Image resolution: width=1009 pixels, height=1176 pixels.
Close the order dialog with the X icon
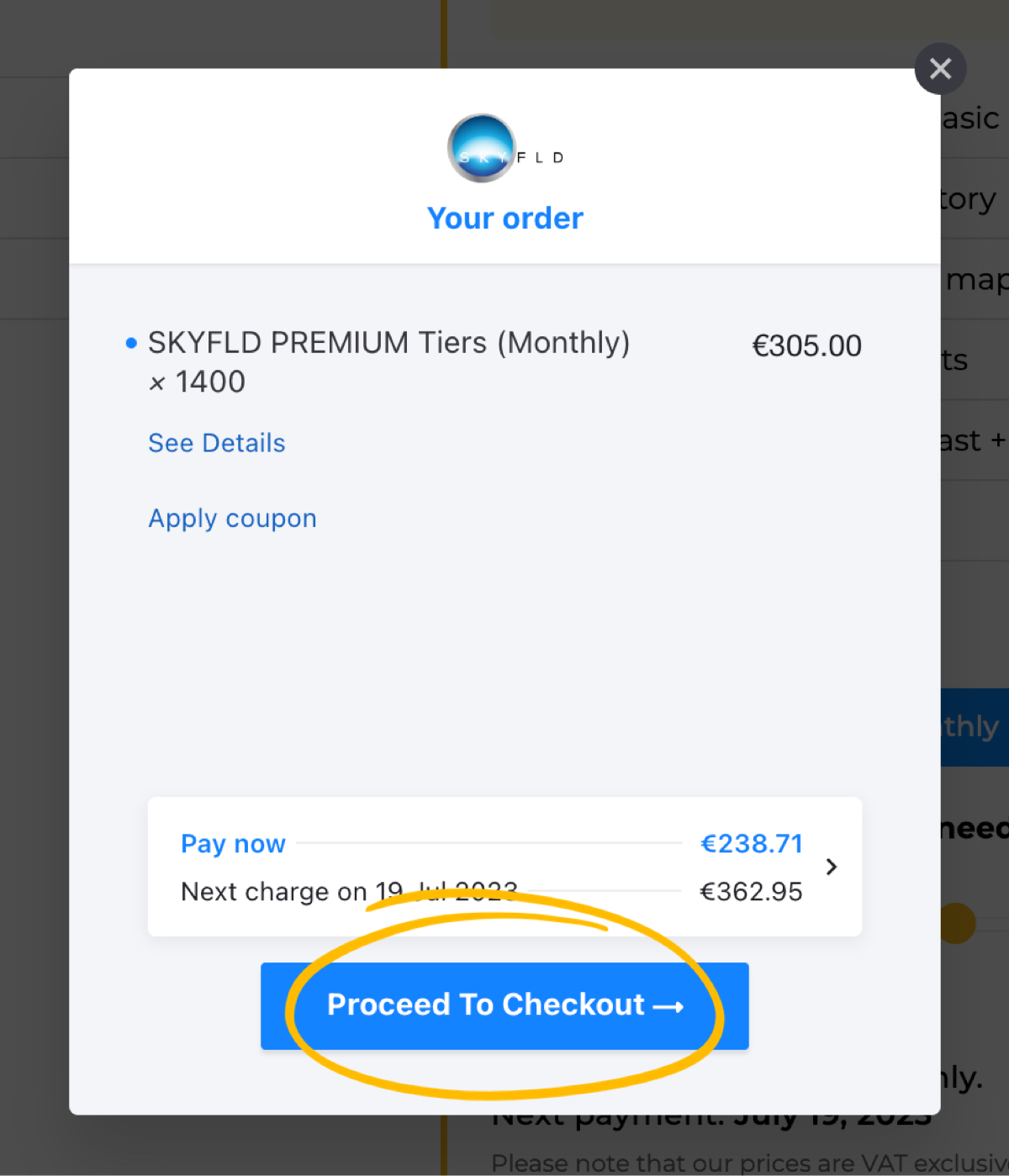coord(940,68)
